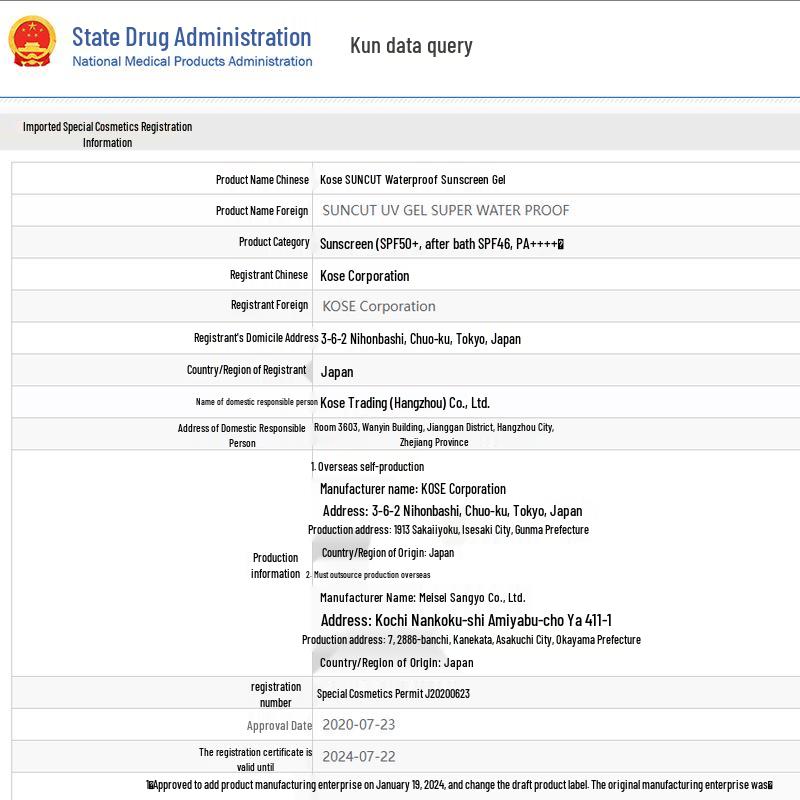The height and width of the screenshot is (800, 800).
Task: Click the Manufacturer name: KOSE Corporation line
Action: (412, 489)
